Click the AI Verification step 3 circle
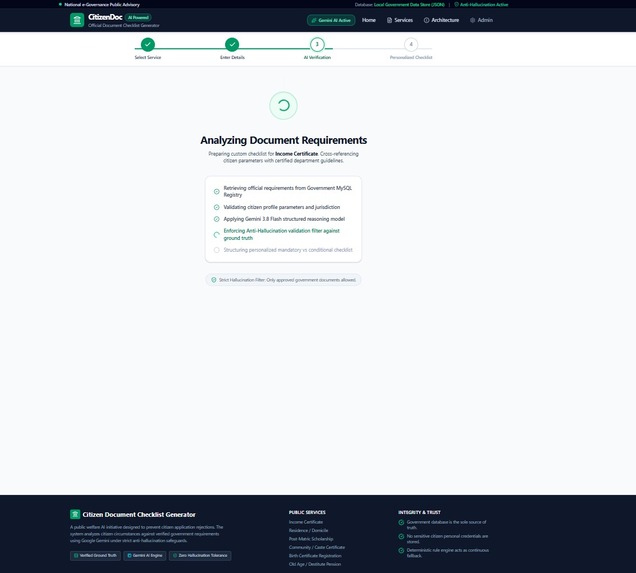 (x=317, y=45)
